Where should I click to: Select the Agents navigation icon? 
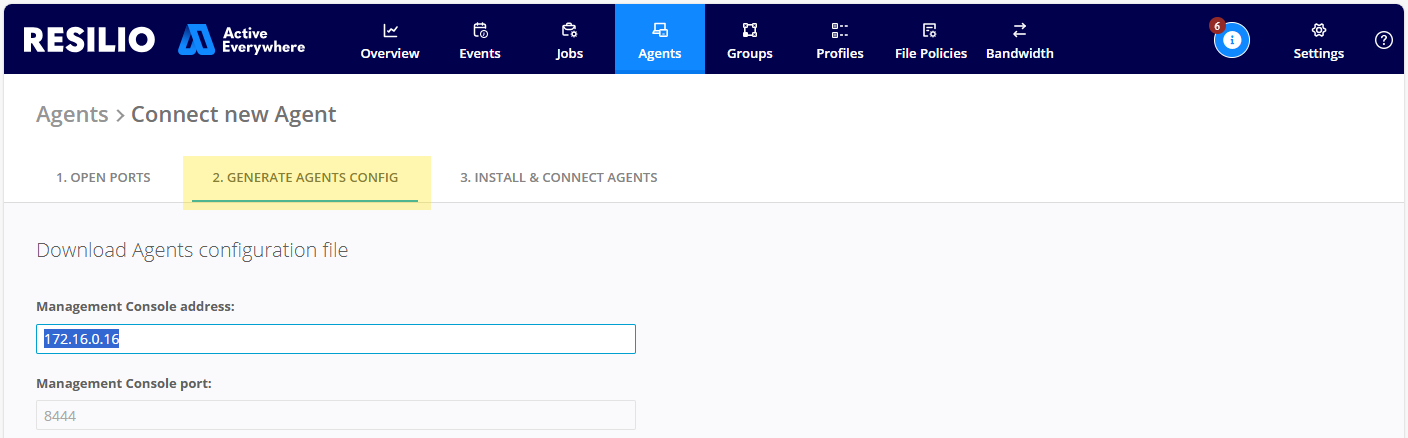tap(659, 30)
